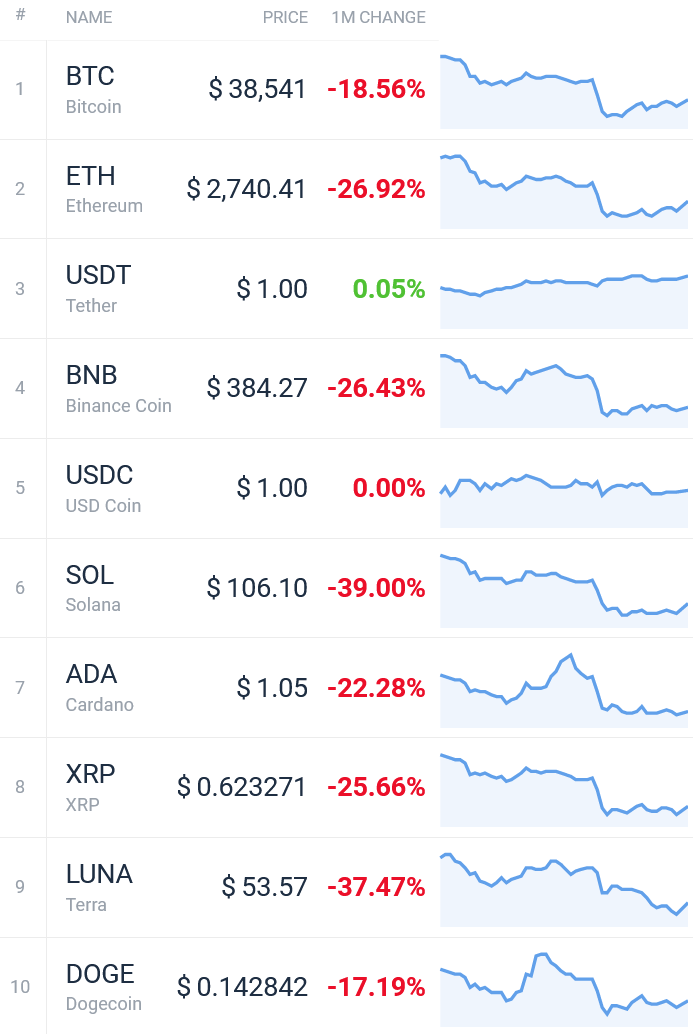Sort by the PRICE column header
693x1034 pixels.
pos(285,17)
